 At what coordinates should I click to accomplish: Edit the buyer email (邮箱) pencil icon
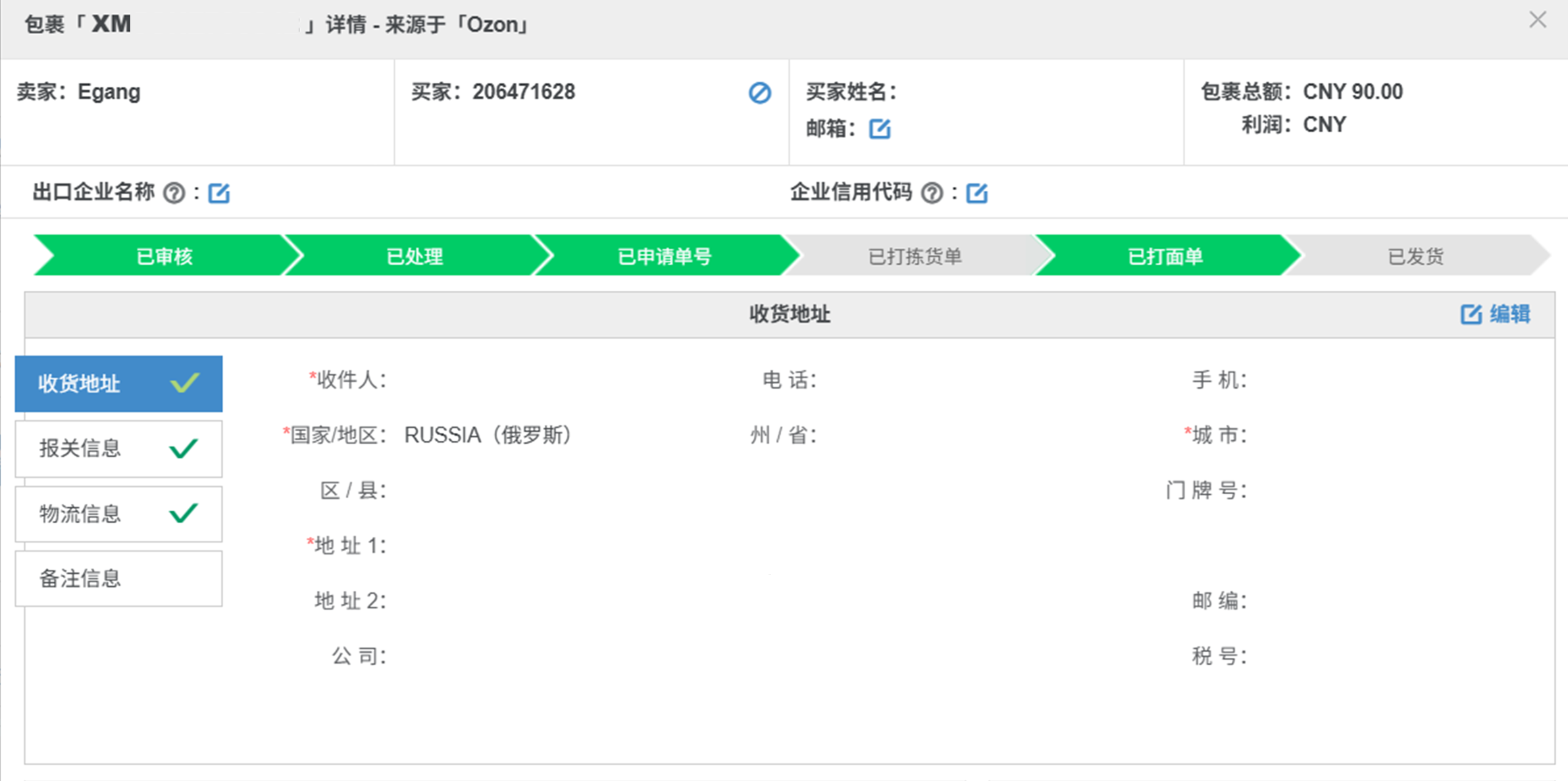[x=880, y=128]
